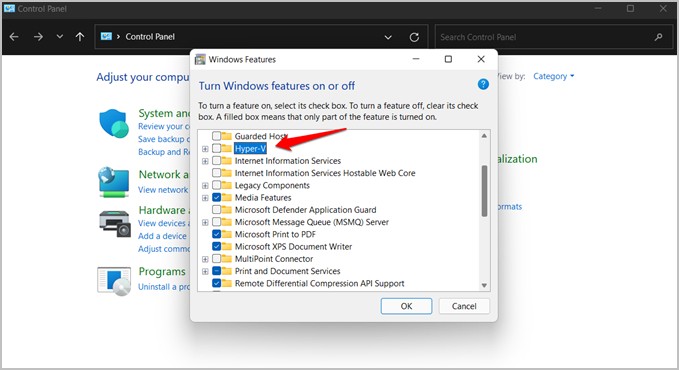Open the Windows Features help question icon
This screenshot has height=370, width=679.
[483, 84]
